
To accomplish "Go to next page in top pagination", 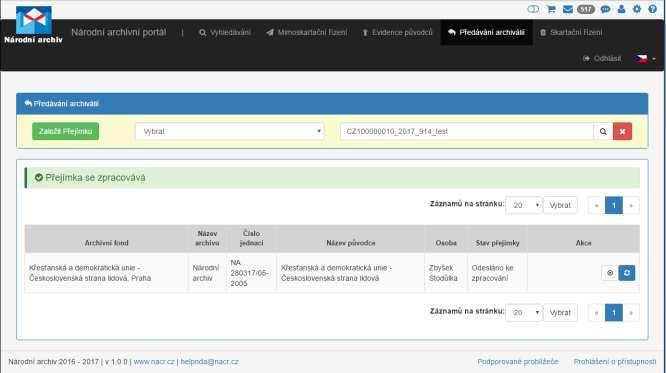I will pyautogui.click(x=631, y=205).
